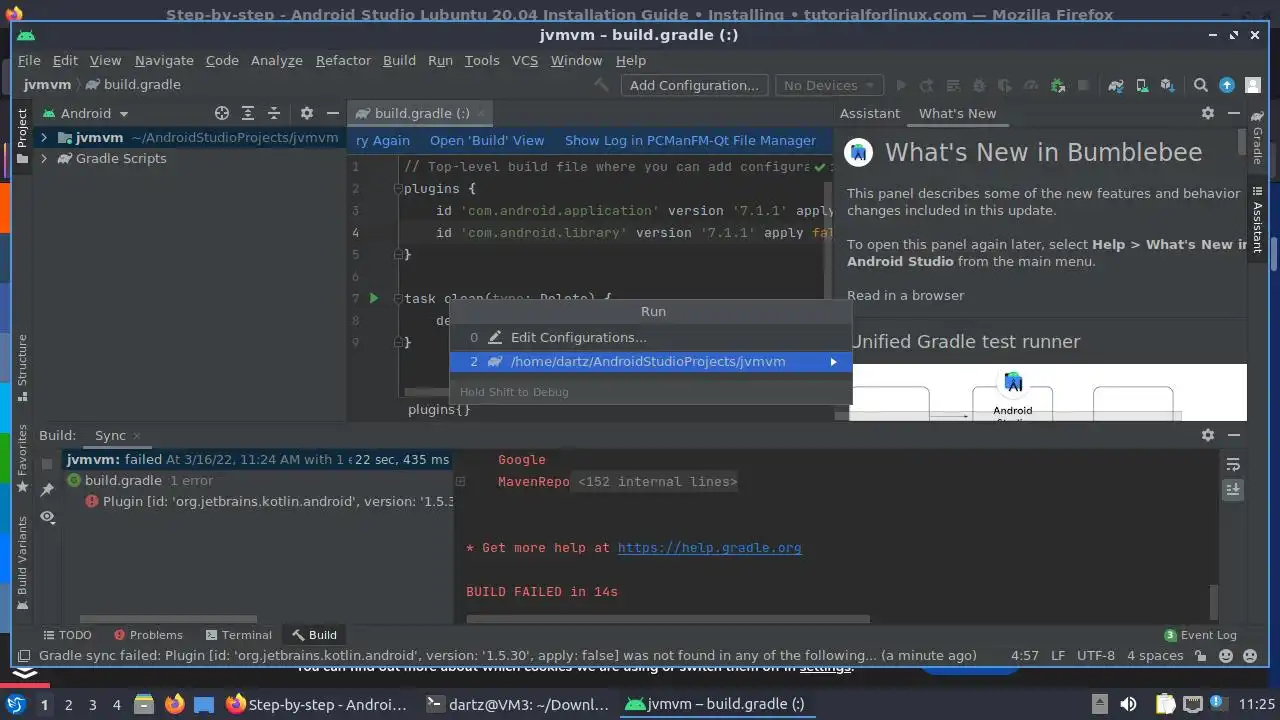Open the Android project view dropdown
Screen dimensions: 1280x720
(85, 113)
